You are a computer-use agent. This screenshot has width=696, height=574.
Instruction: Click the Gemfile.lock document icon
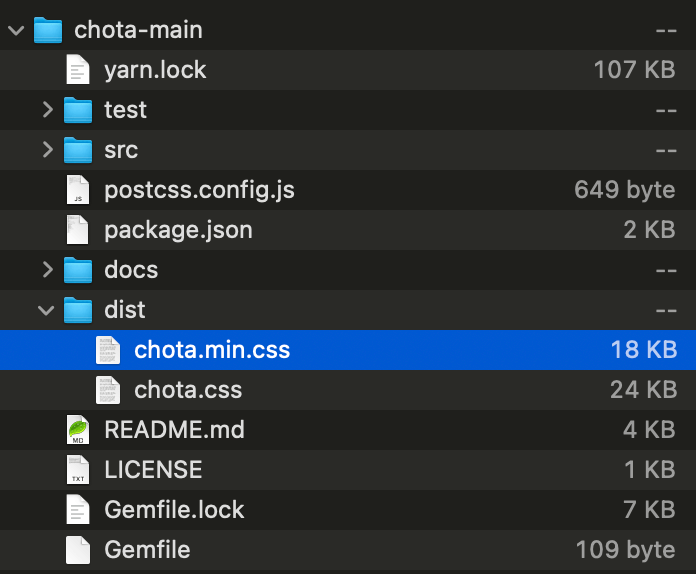(78, 510)
